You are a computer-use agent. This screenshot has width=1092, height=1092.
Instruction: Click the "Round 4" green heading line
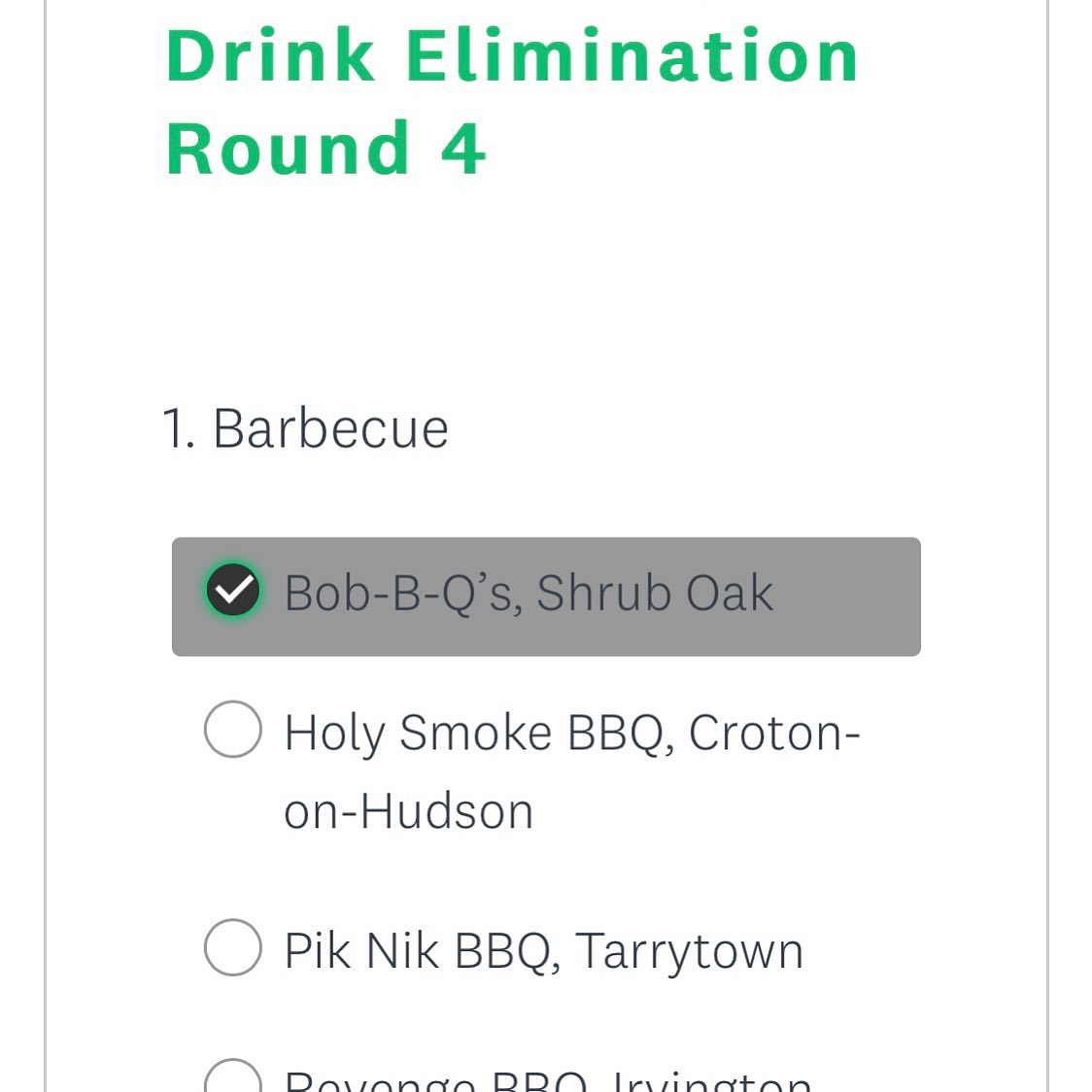325,149
